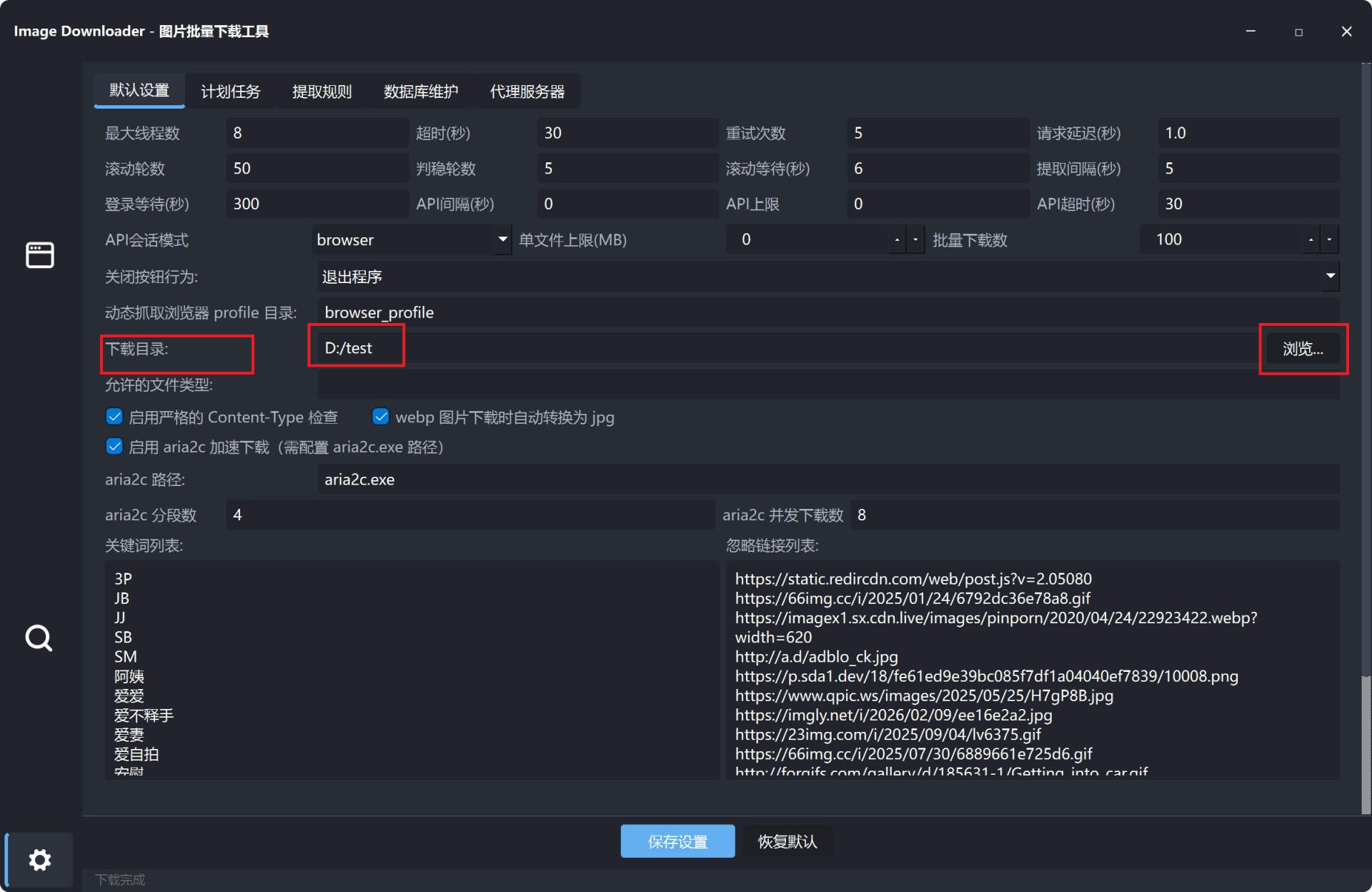1372x892 pixels.
Task: Switch to the 数据库维护 tab
Action: (x=421, y=91)
